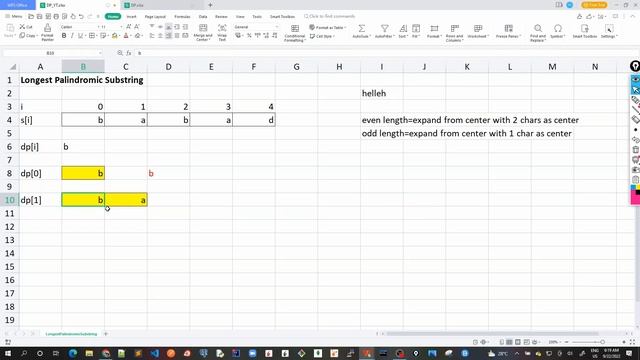Image resolution: width=640 pixels, height=360 pixels.
Task: Click the percent style icon
Action: [x=249, y=36]
